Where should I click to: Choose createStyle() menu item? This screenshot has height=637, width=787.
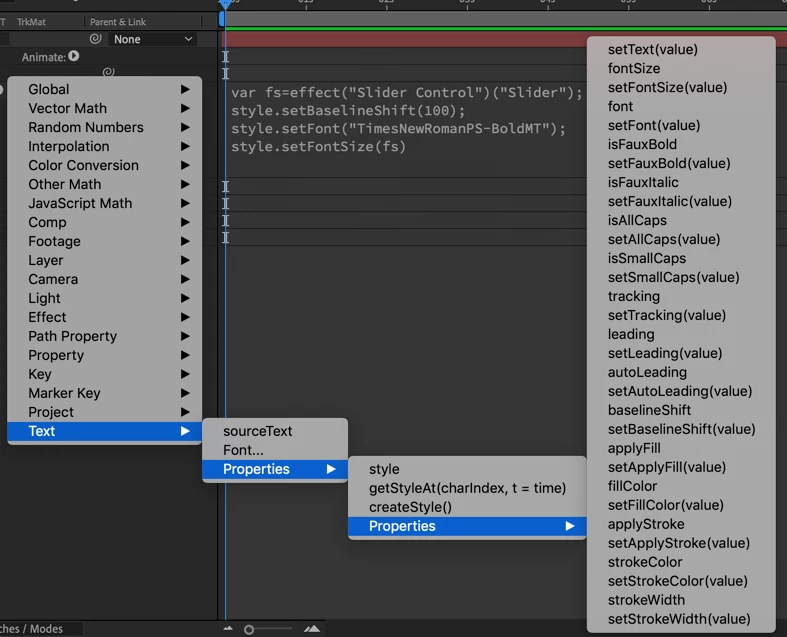click(x=467, y=507)
